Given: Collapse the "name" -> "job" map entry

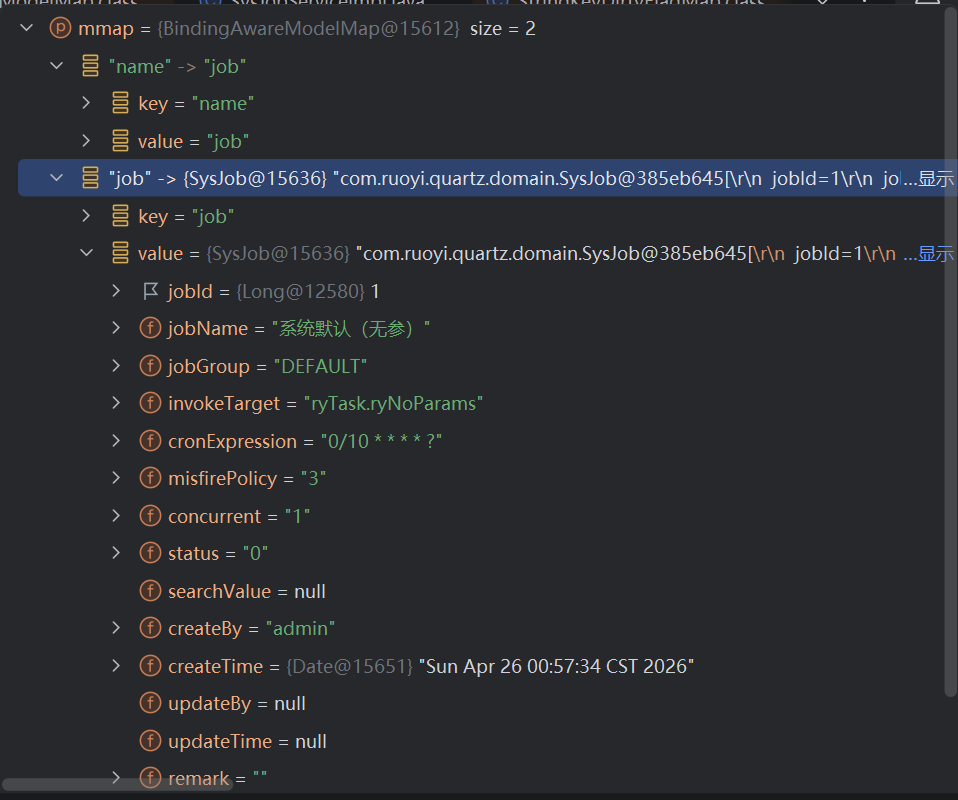Looking at the screenshot, I should (56, 66).
